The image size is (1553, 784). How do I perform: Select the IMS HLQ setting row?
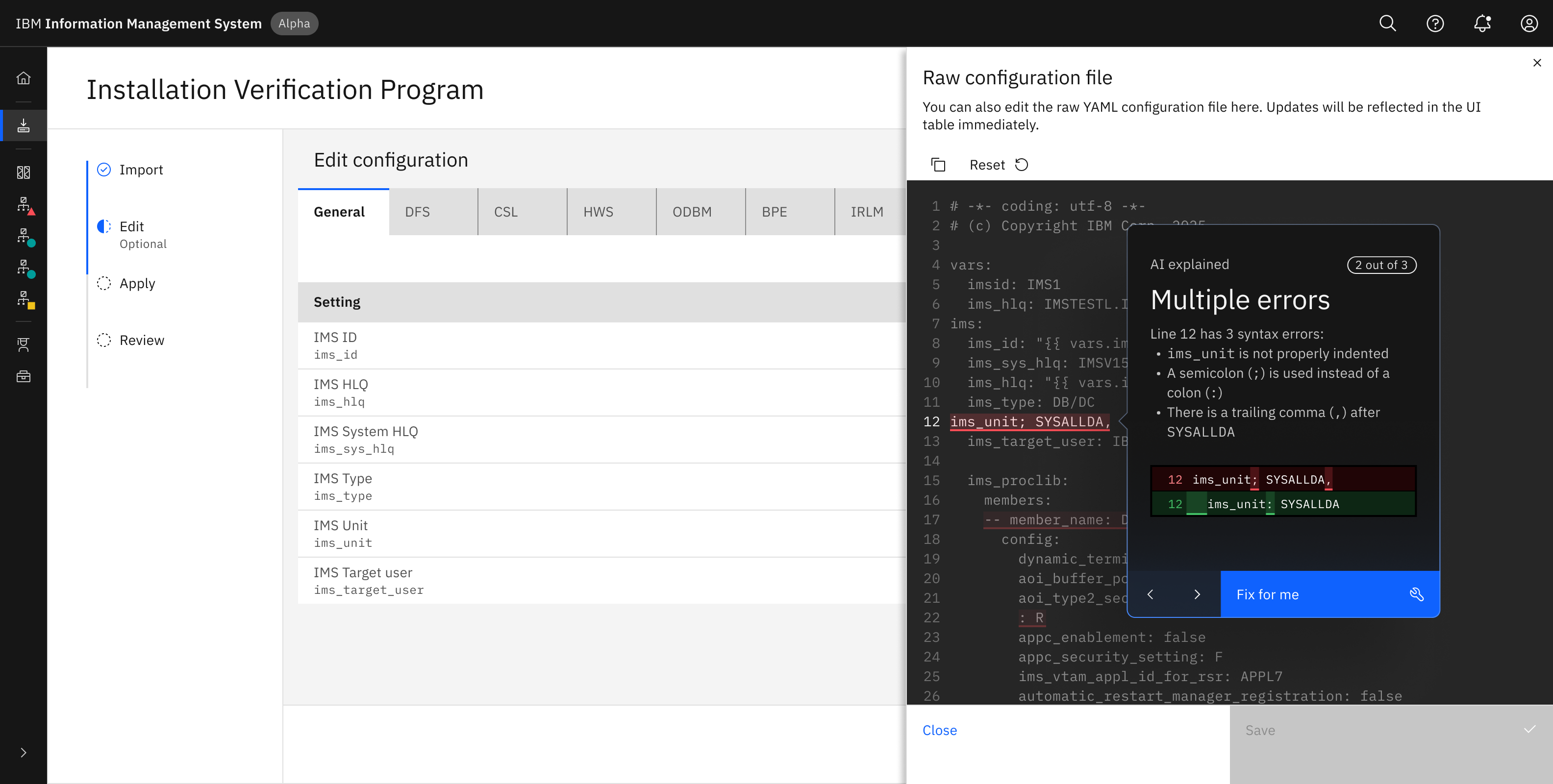pyautogui.click(x=601, y=393)
